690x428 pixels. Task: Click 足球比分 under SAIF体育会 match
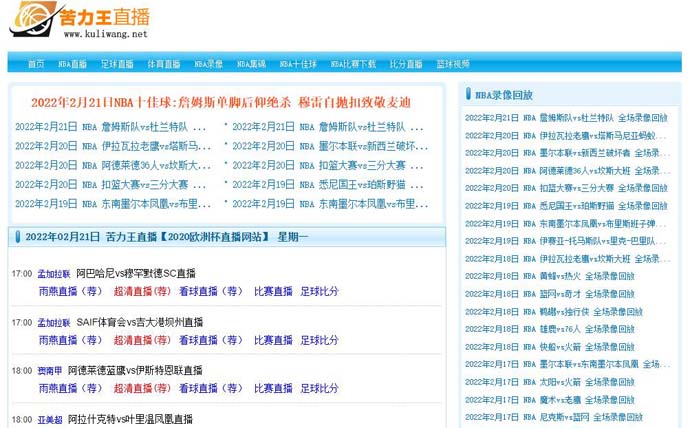pos(319,340)
